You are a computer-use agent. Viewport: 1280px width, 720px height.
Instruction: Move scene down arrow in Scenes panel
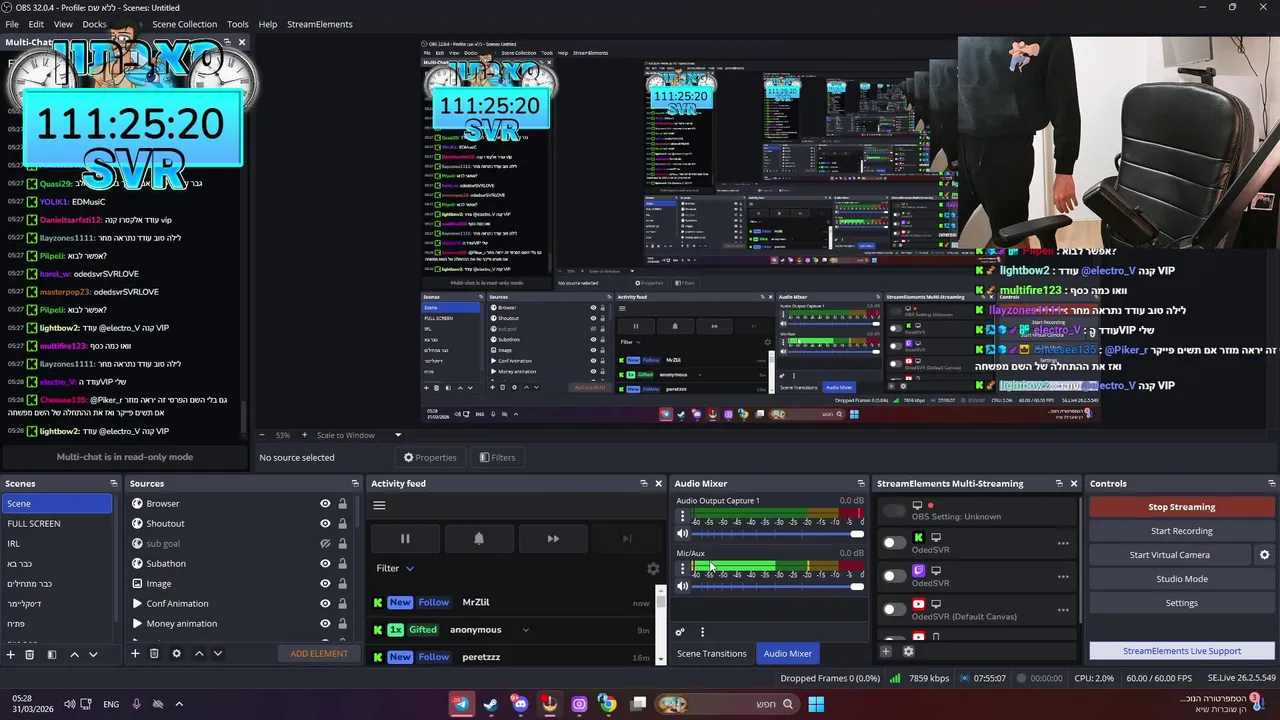93,654
